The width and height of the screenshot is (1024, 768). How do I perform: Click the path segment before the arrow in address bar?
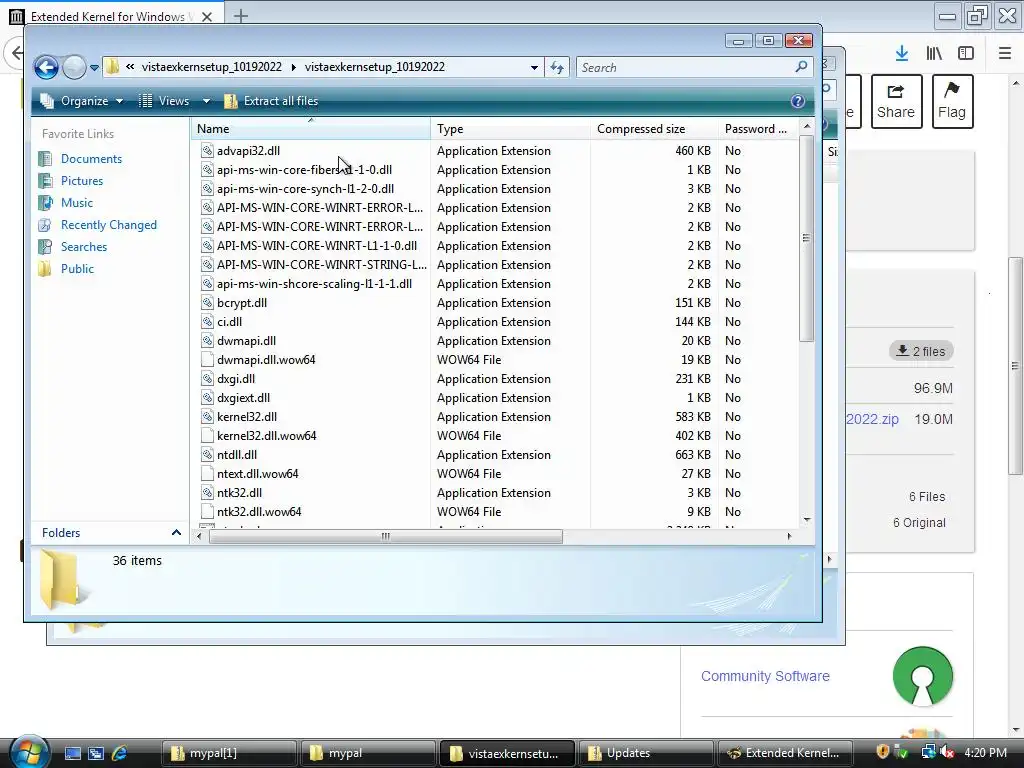pyautogui.click(x=212, y=67)
